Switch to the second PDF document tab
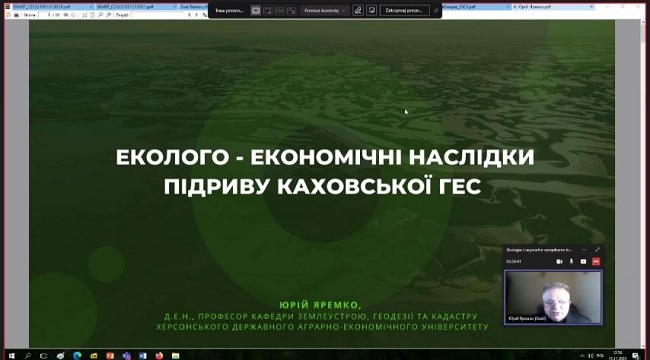The height and width of the screenshot is (360, 650). click(x=136, y=7)
